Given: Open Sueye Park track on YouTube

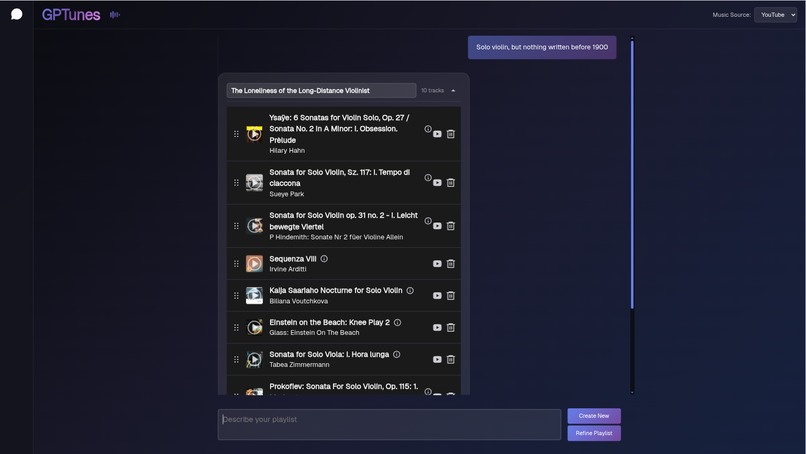Looking at the screenshot, I should pos(437,183).
